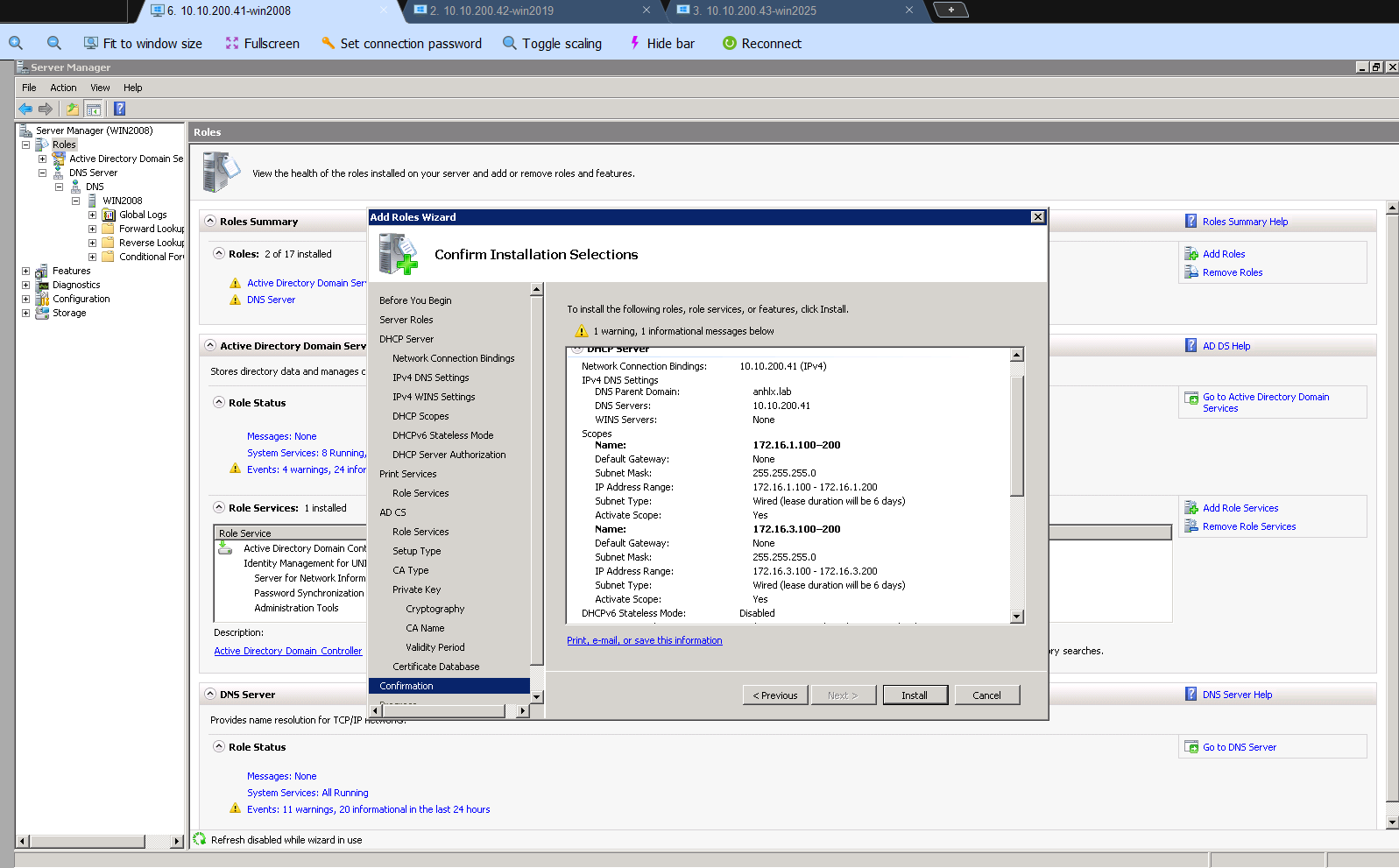Click the zoom out magnifier icon
1399x868 pixels.
click(54, 43)
